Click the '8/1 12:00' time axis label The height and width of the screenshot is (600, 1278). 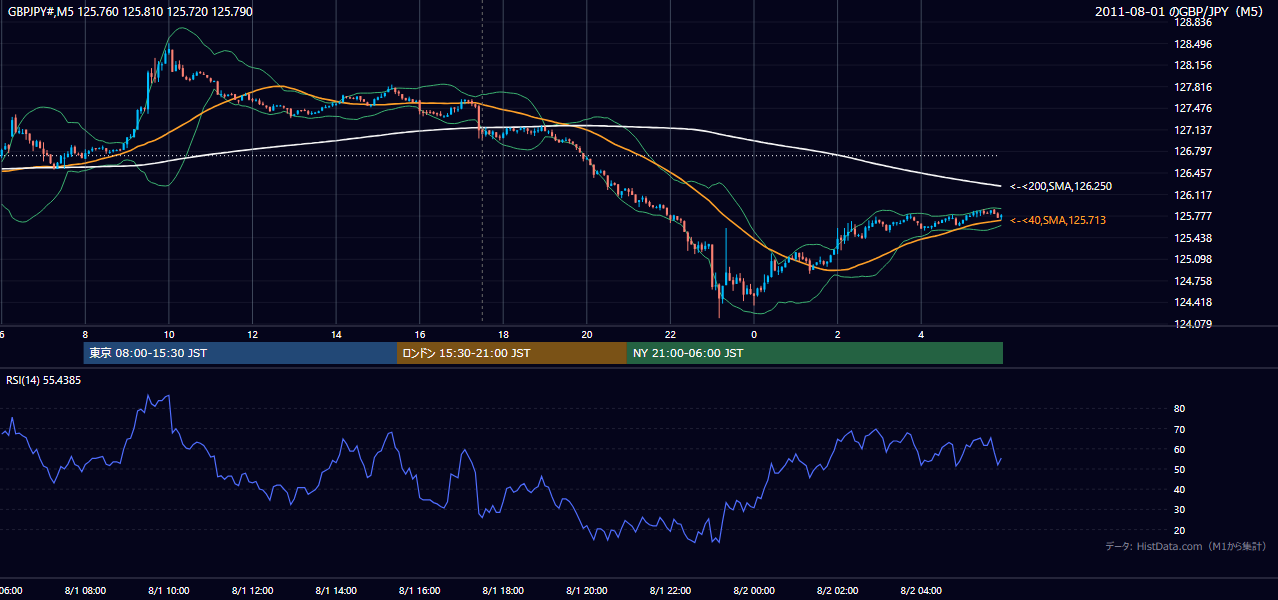252,591
